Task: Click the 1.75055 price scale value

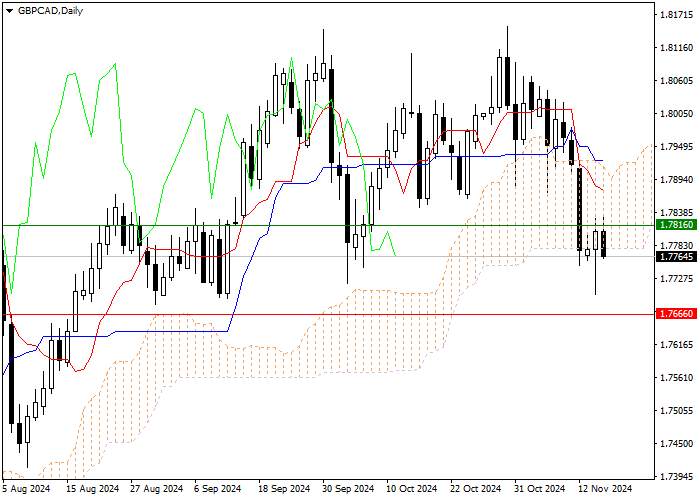Action: (676, 411)
